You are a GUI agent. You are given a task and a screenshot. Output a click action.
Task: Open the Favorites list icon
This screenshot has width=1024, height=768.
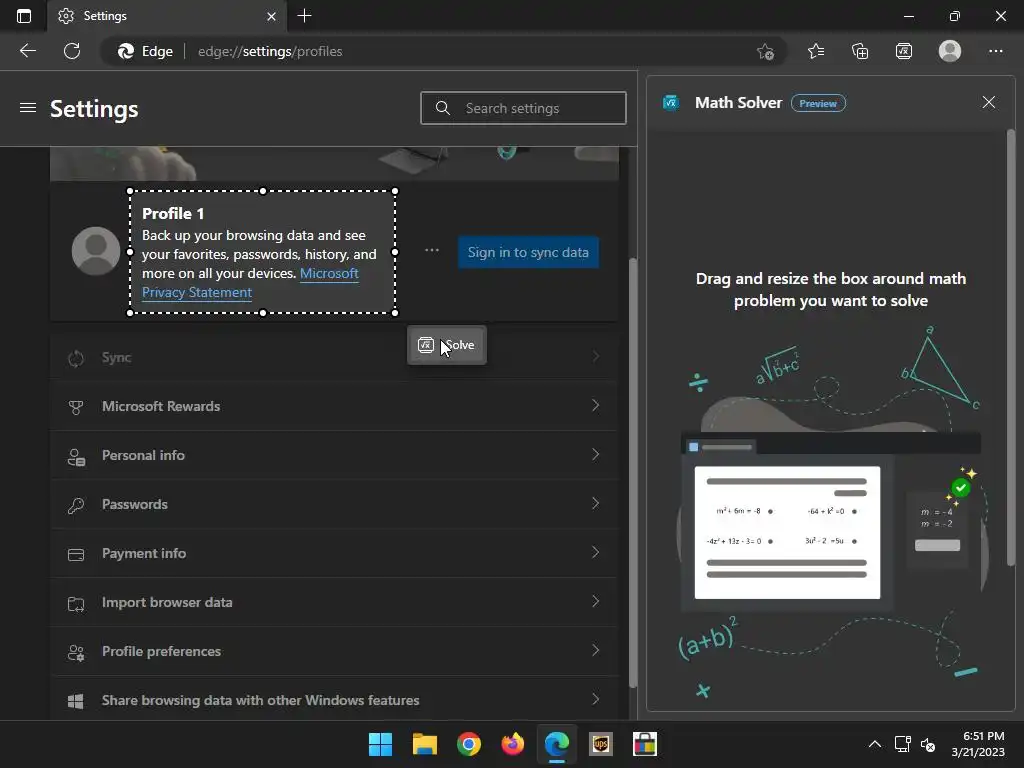pyautogui.click(x=816, y=51)
